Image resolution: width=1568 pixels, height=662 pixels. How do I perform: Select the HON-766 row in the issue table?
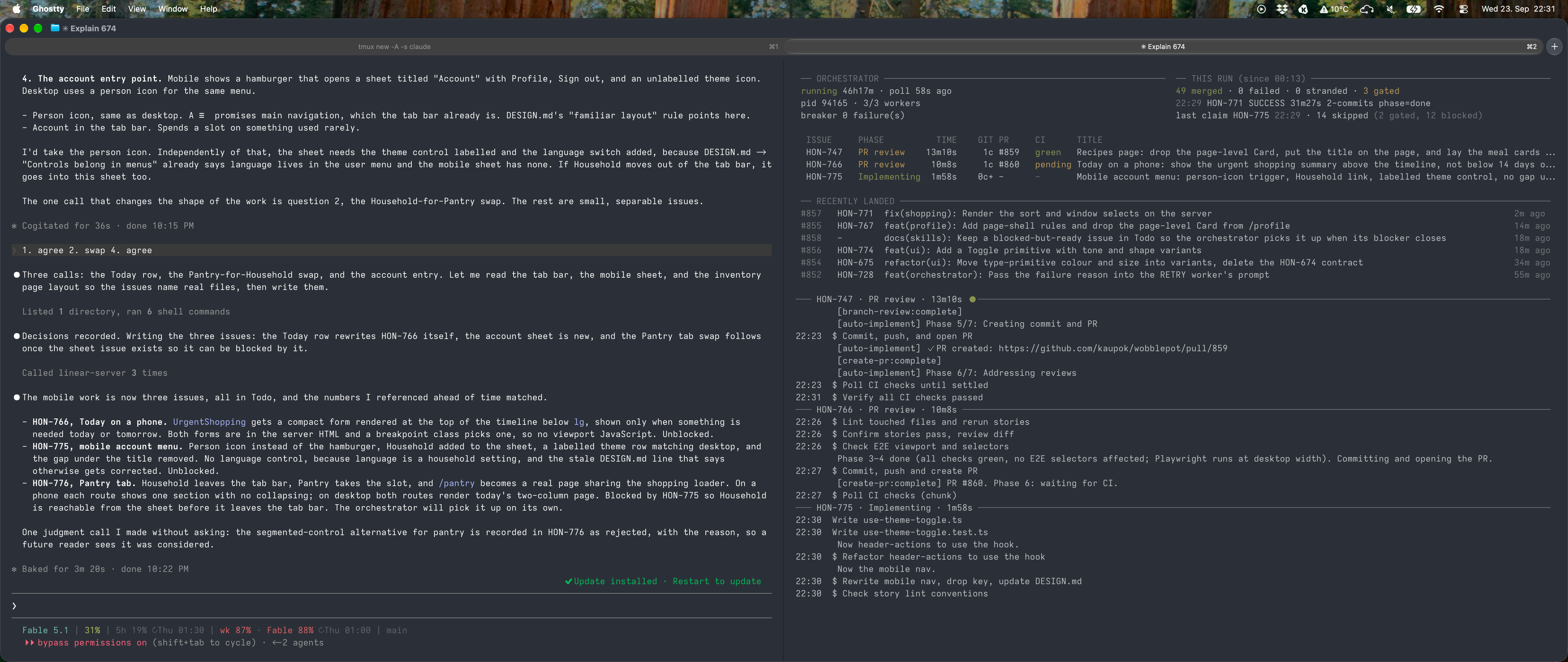[1178, 165]
